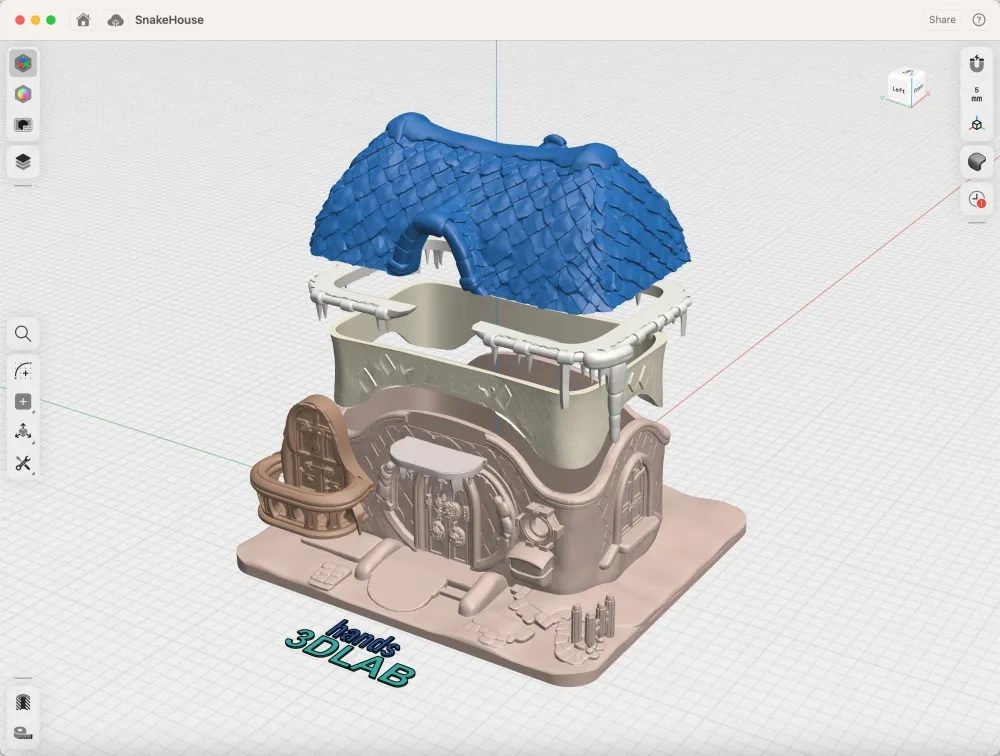Select the Modeling workspace cube icon
This screenshot has height=756, width=1000.
click(x=23, y=63)
